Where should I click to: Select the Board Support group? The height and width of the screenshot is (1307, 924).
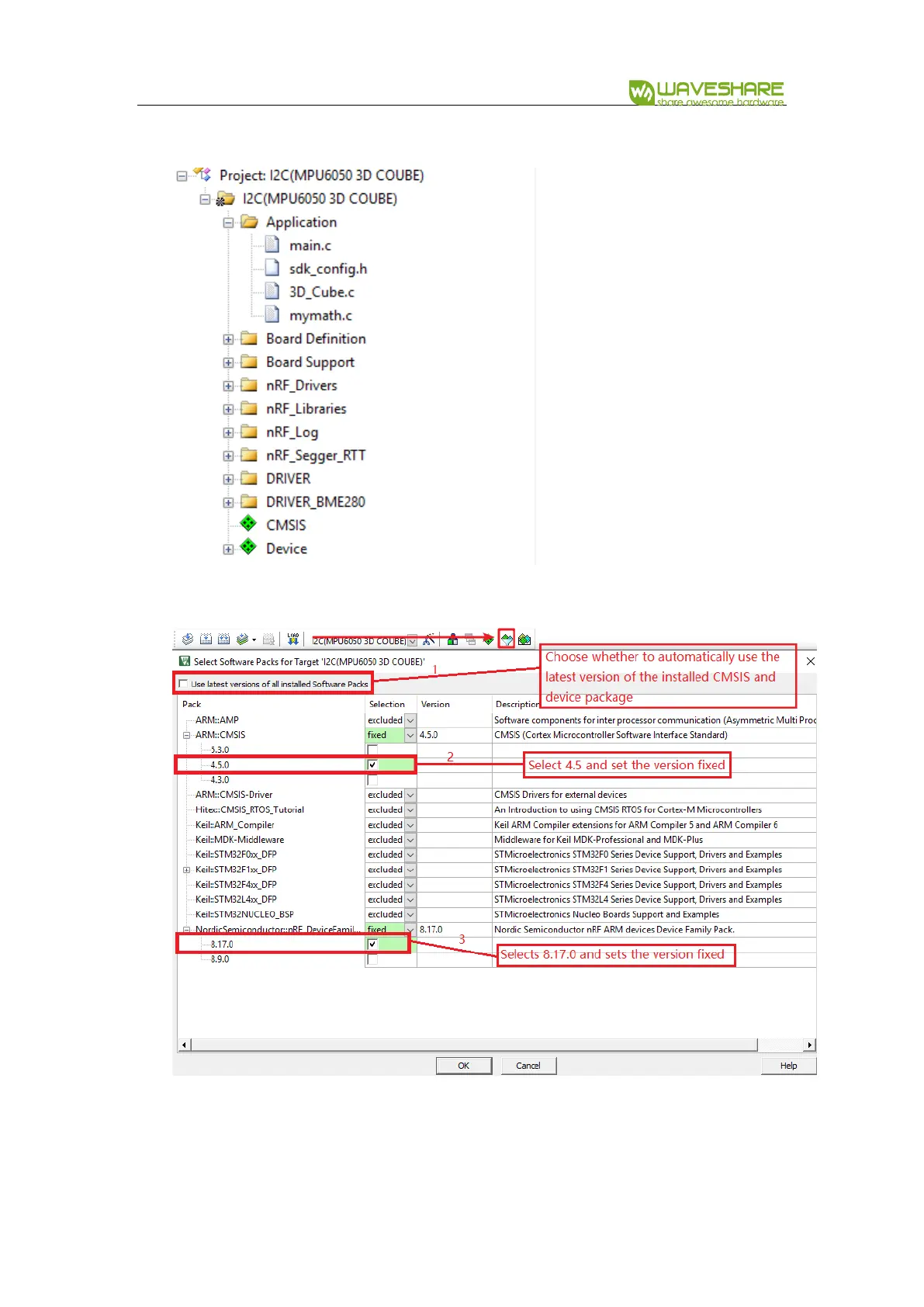(x=310, y=362)
